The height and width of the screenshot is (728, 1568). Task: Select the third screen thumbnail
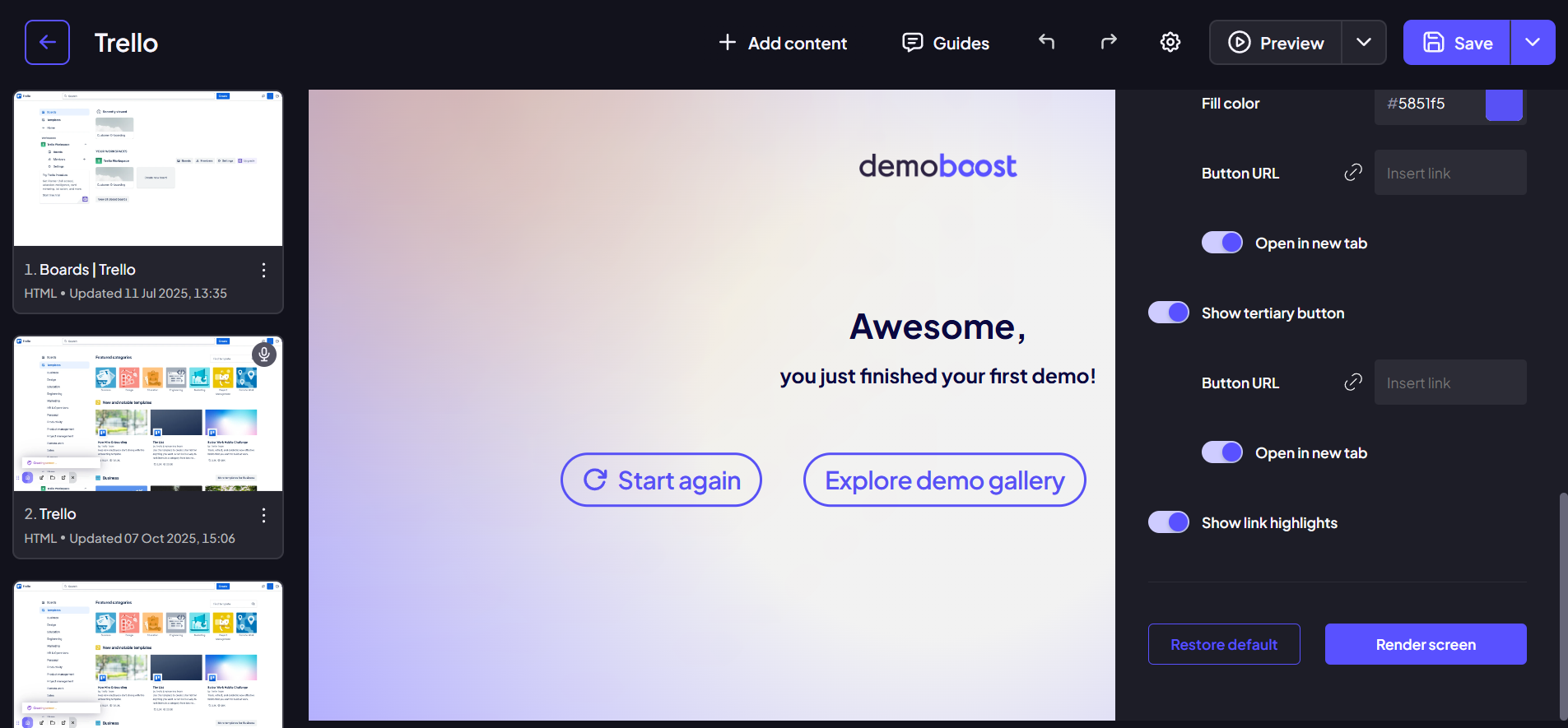pyautogui.click(x=148, y=655)
